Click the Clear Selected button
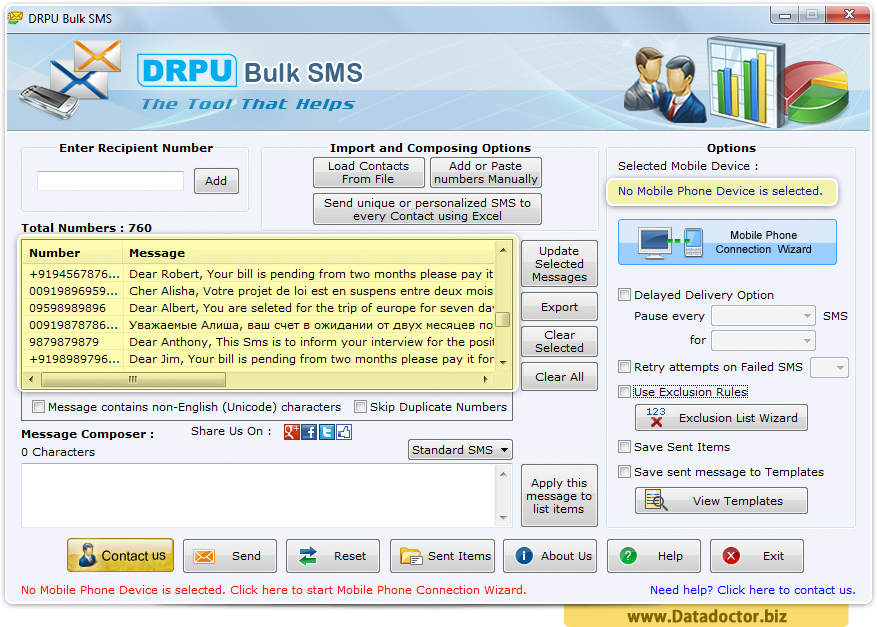This screenshot has height=627, width=877. [559, 341]
